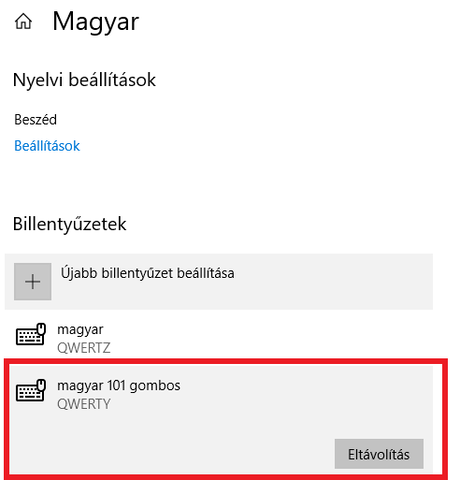
Task: Click the Billentyűzetek section heading
Action: coord(69,224)
